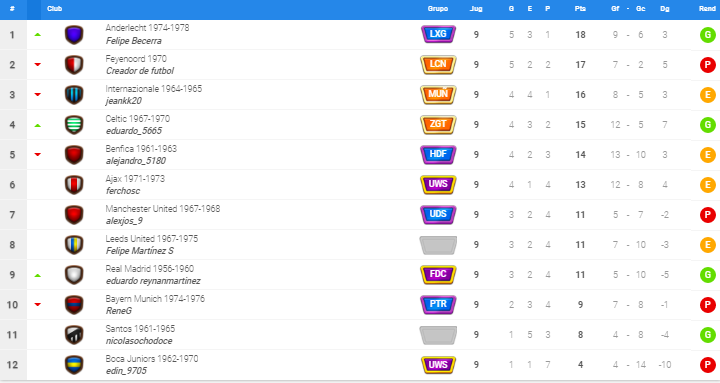Select the FDC group badge

tap(438, 274)
